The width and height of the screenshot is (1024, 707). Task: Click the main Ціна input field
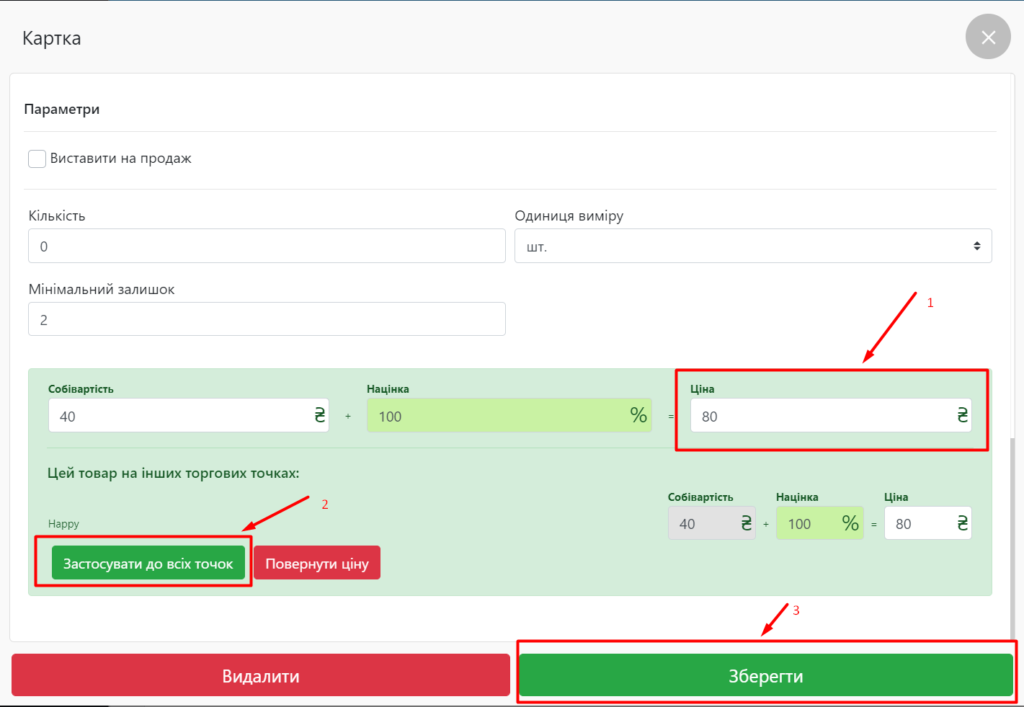tap(815, 416)
